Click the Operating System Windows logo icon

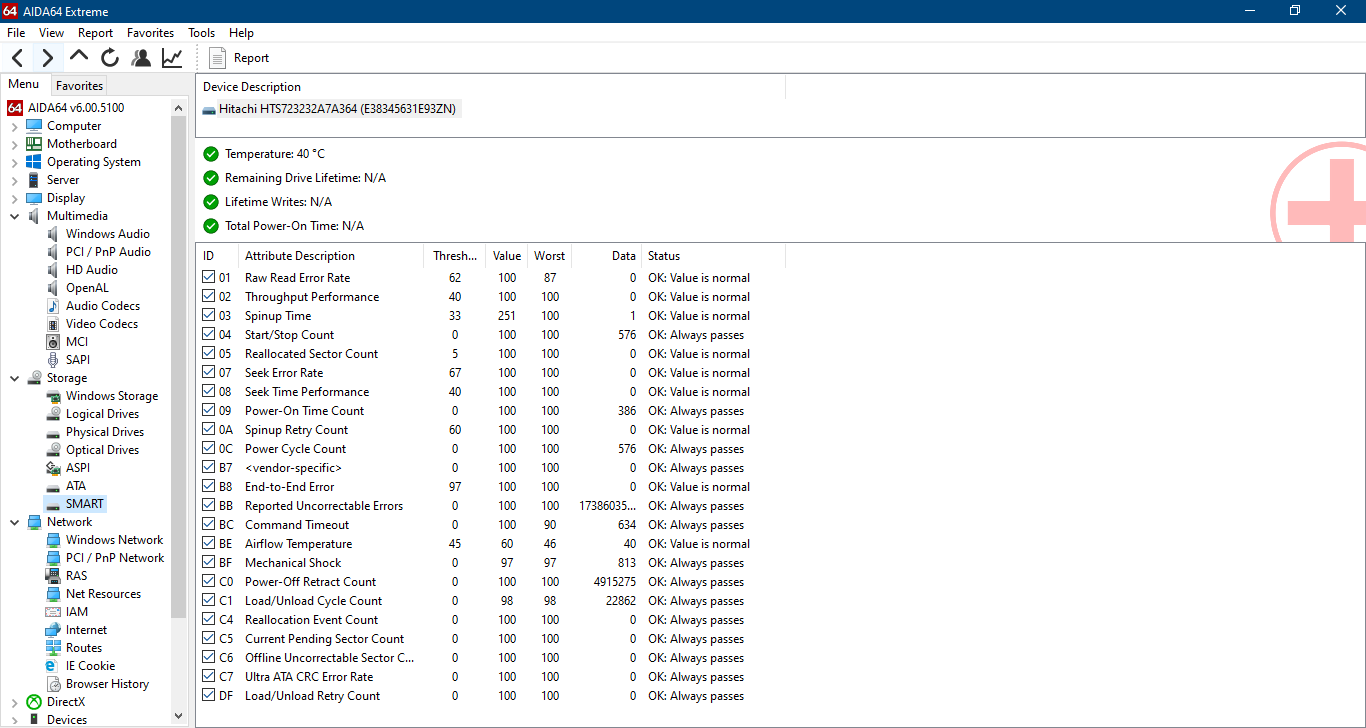point(34,162)
